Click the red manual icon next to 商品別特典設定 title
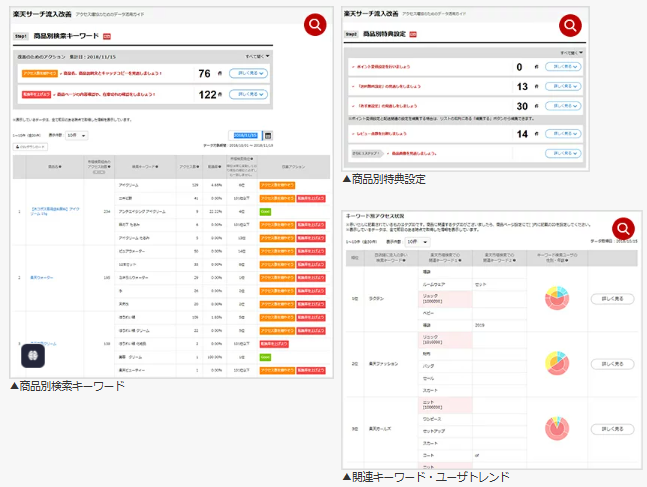The image size is (647, 487). [x=413, y=34]
